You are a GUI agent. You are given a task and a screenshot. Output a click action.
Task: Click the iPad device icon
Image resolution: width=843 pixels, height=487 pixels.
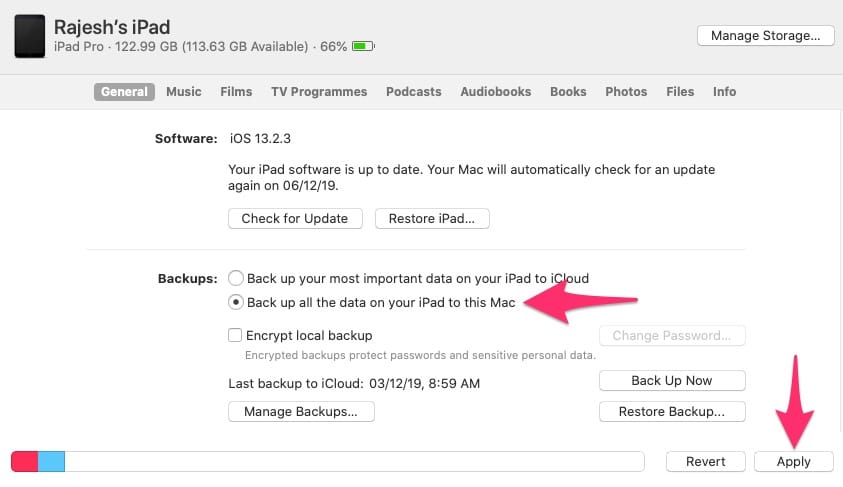[x=29, y=35]
